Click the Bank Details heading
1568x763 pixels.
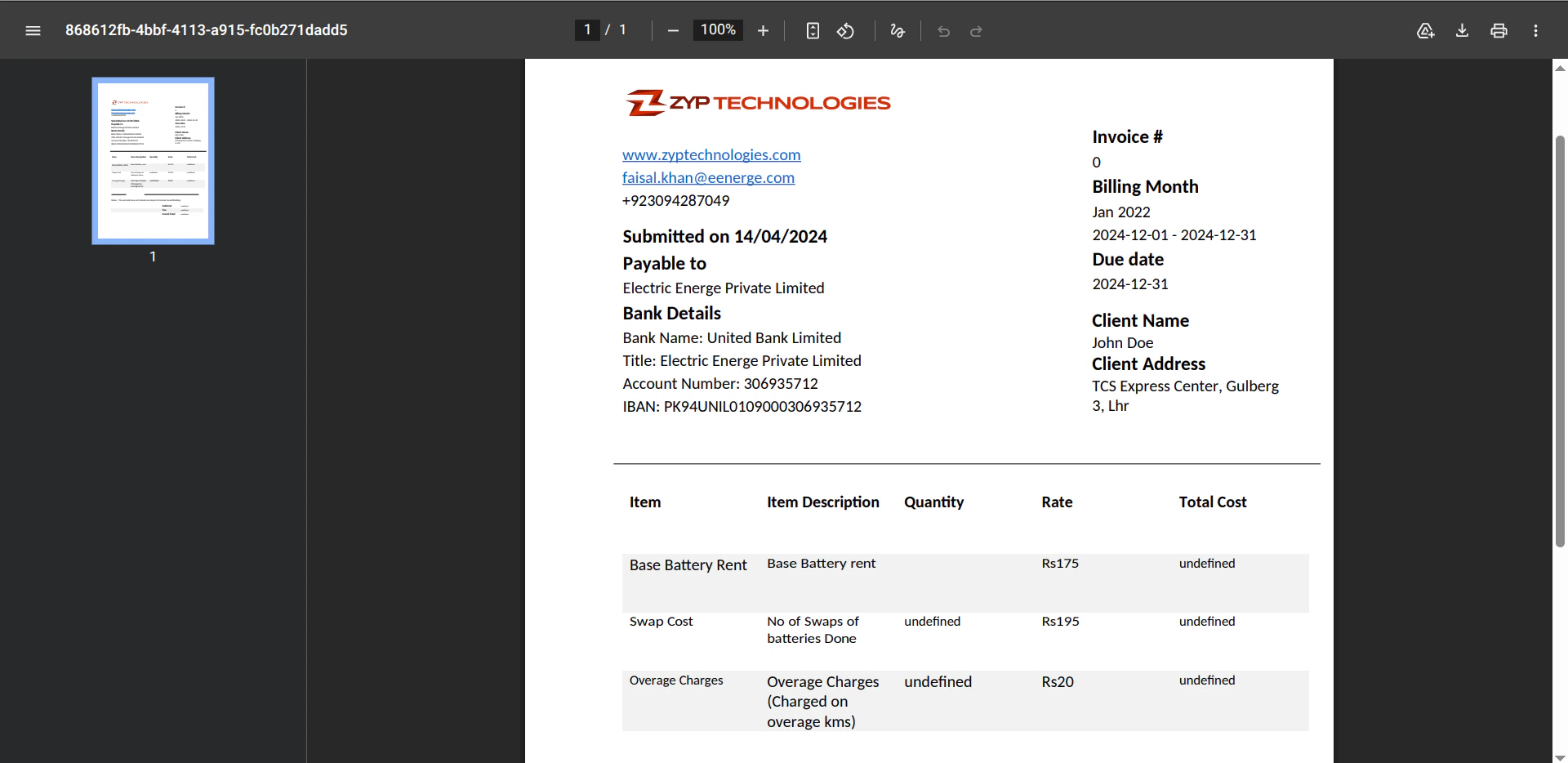point(671,313)
